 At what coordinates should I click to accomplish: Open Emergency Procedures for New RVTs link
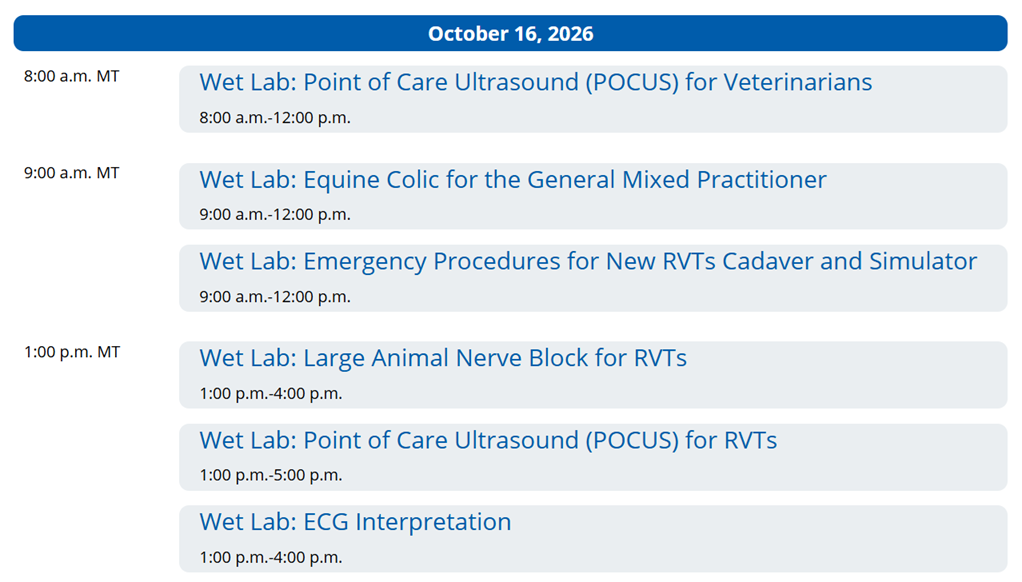click(588, 261)
